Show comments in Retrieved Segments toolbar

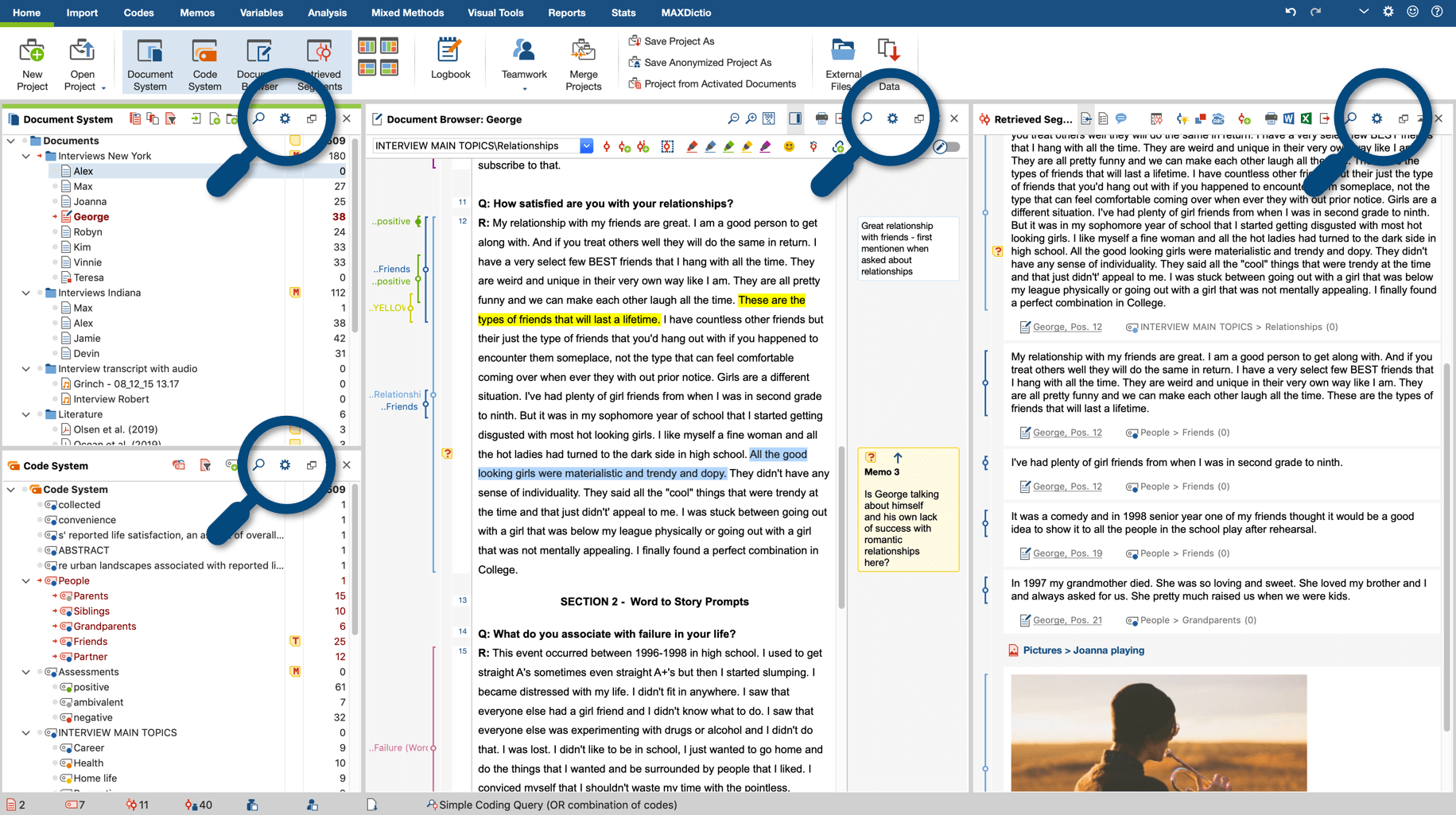click(x=1121, y=118)
